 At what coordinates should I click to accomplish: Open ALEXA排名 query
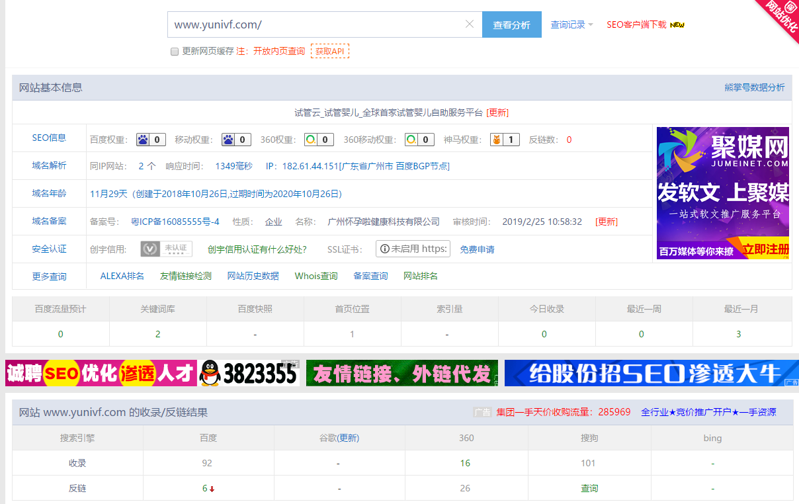coord(122,276)
